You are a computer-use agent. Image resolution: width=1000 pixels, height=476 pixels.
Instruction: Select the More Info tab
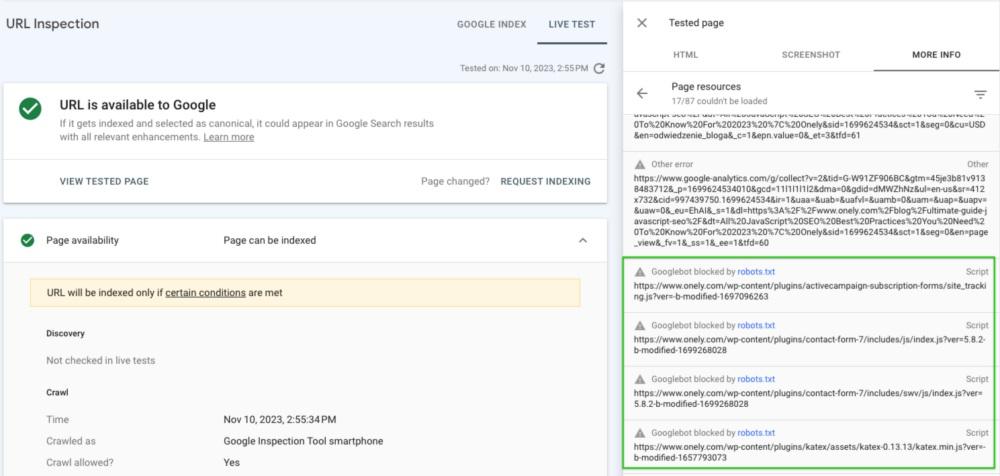[936, 55]
